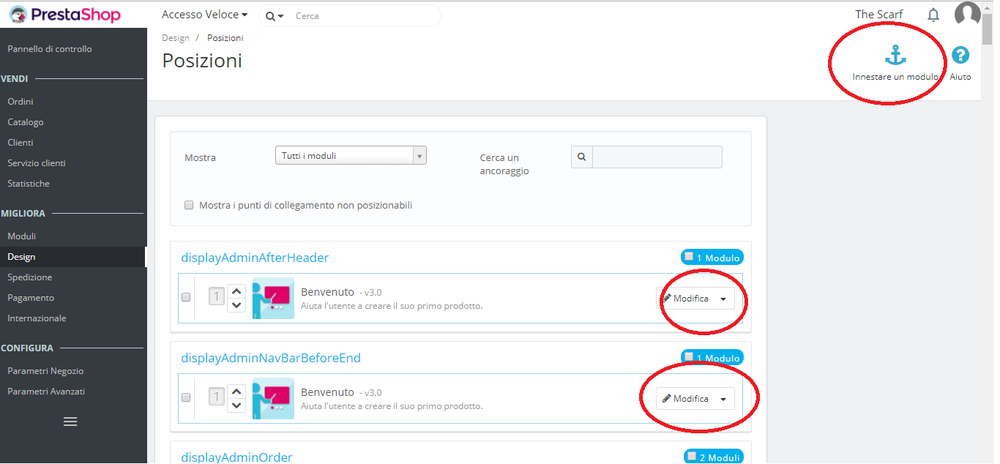Open the user avatar menu
The width and height of the screenshot is (1000, 464).
pyautogui.click(x=967, y=14)
